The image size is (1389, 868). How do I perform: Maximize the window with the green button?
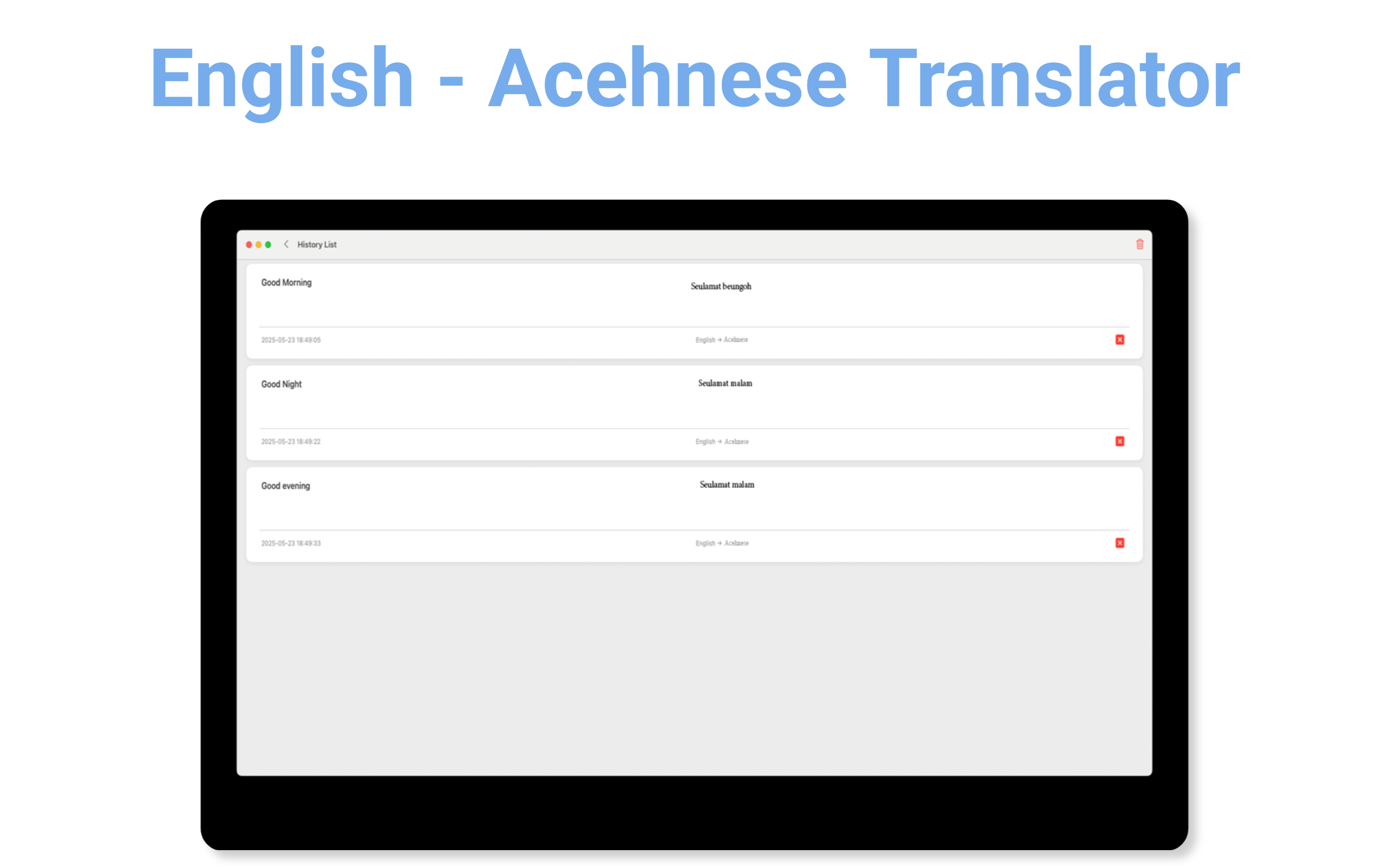click(x=268, y=244)
